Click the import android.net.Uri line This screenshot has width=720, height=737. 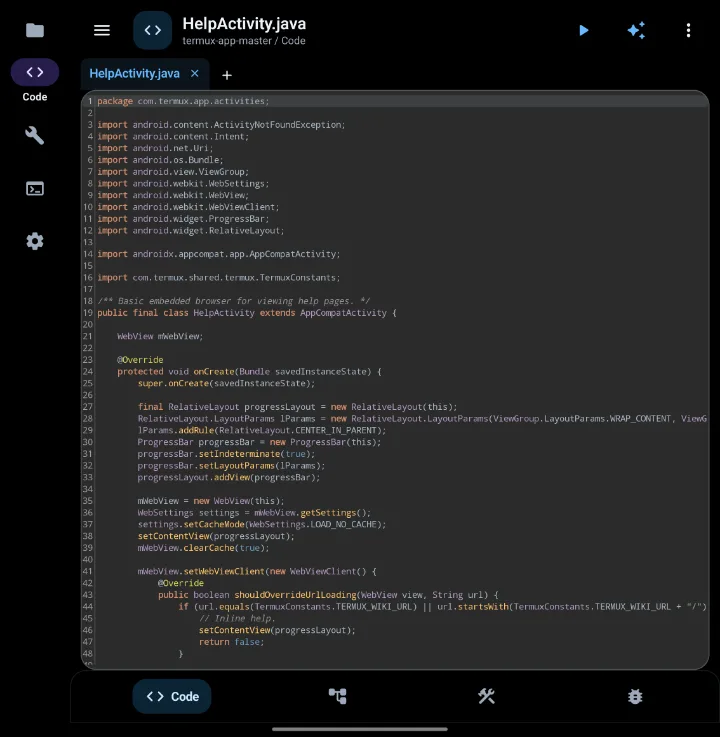[x=155, y=148]
